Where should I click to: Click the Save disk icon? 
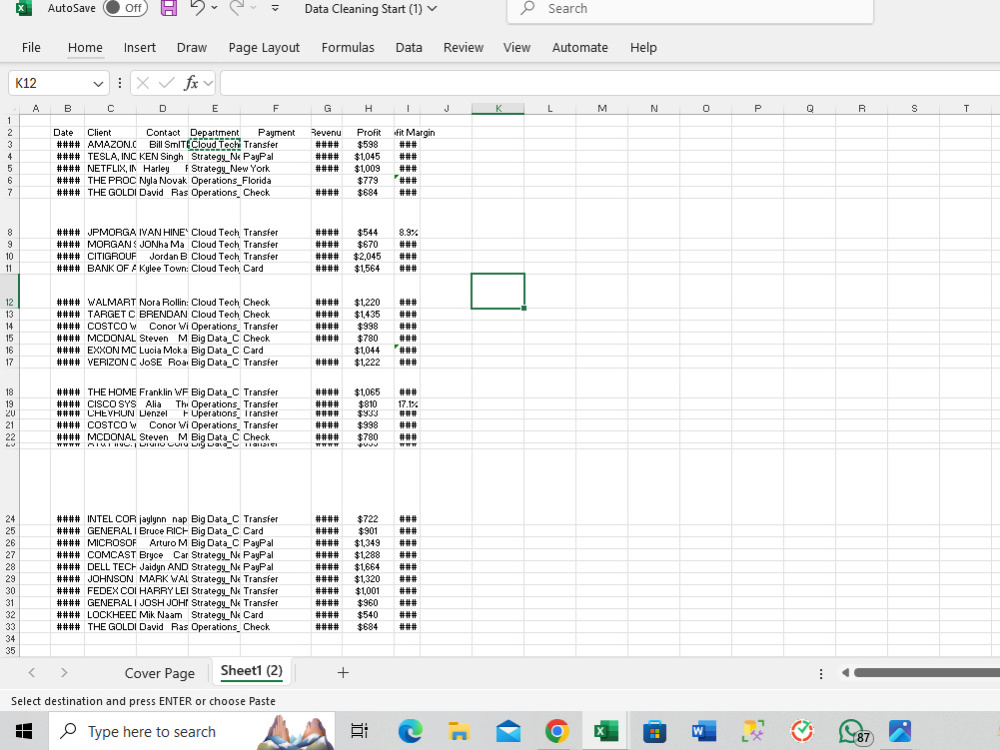(x=168, y=8)
